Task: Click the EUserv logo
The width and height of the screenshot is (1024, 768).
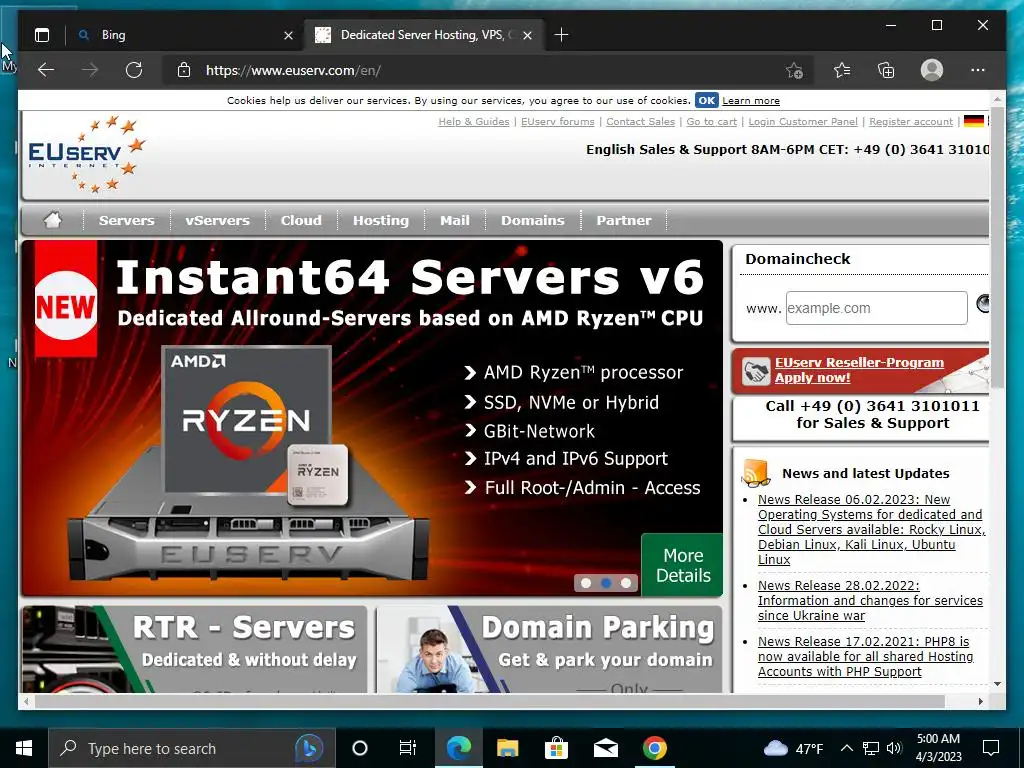Action: point(86,154)
